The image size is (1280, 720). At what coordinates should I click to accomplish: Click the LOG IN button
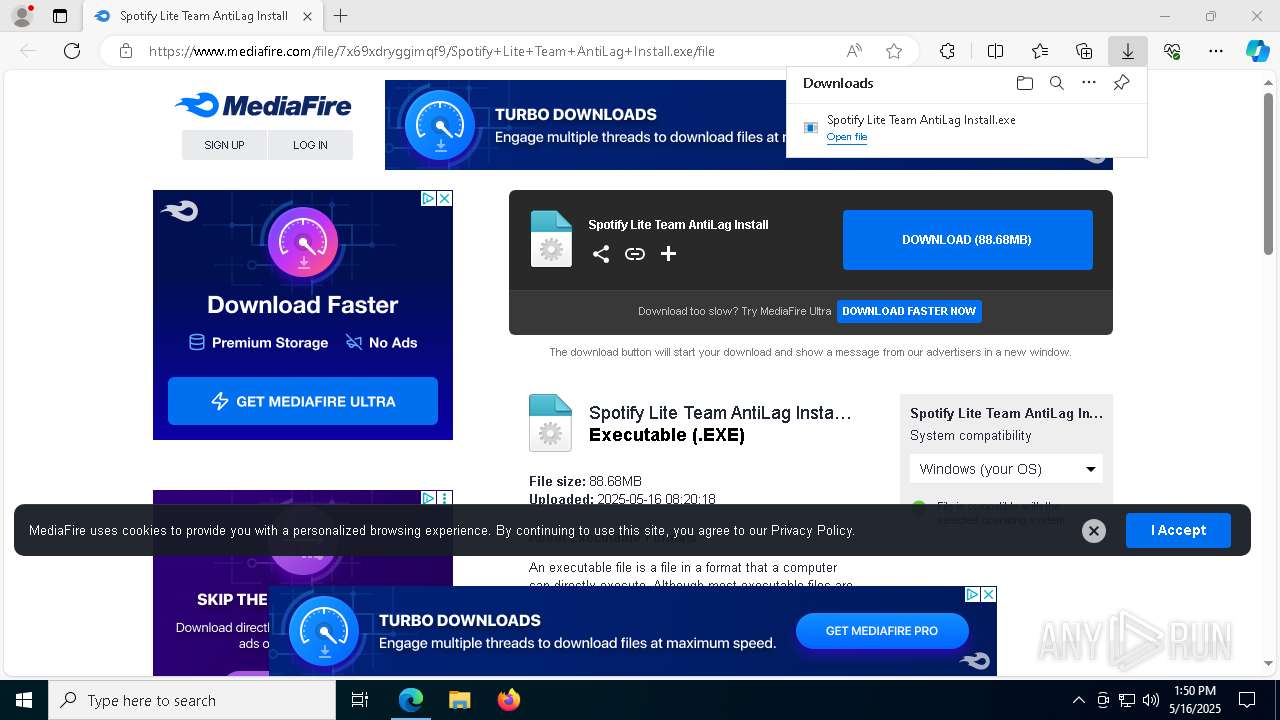(x=310, y=145)
